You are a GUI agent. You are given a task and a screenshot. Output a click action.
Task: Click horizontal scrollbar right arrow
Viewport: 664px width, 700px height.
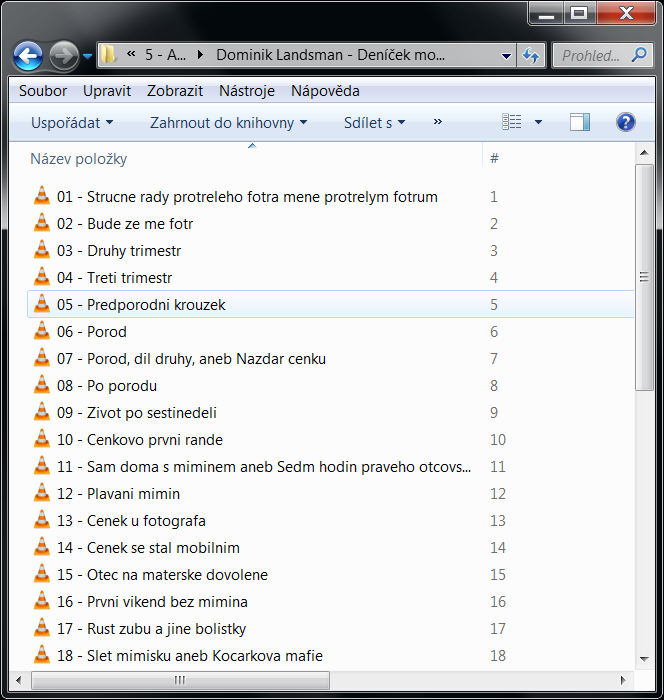[623, 680]
